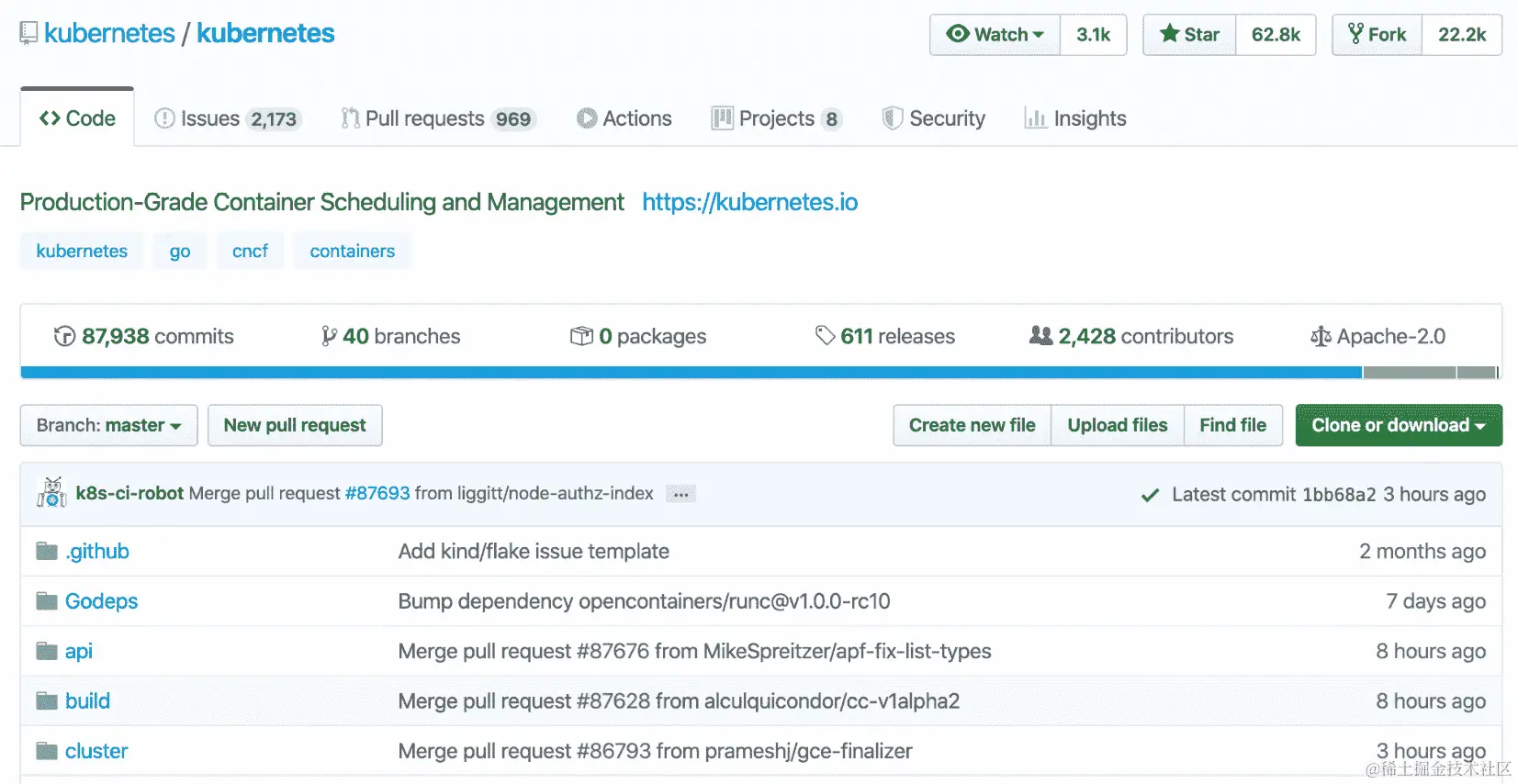Click the kubernetes organization name link
The height and width of the screenshot is (784, 1518).
tap(109, 33)
